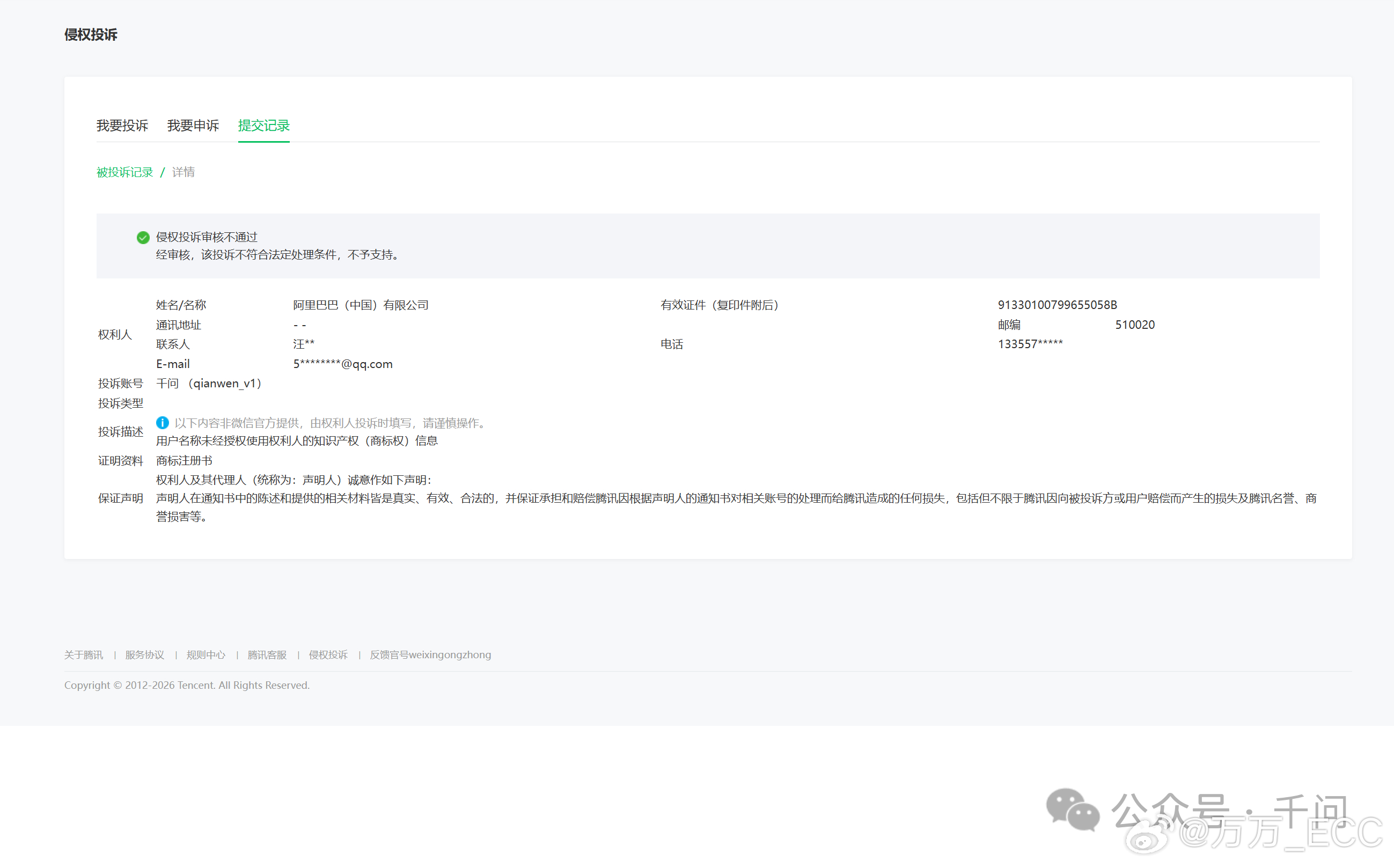Click the complaint account 千问 (qianwen_v1)
This screenshot has height=868, width=1394.
click(x=209, y=384)
